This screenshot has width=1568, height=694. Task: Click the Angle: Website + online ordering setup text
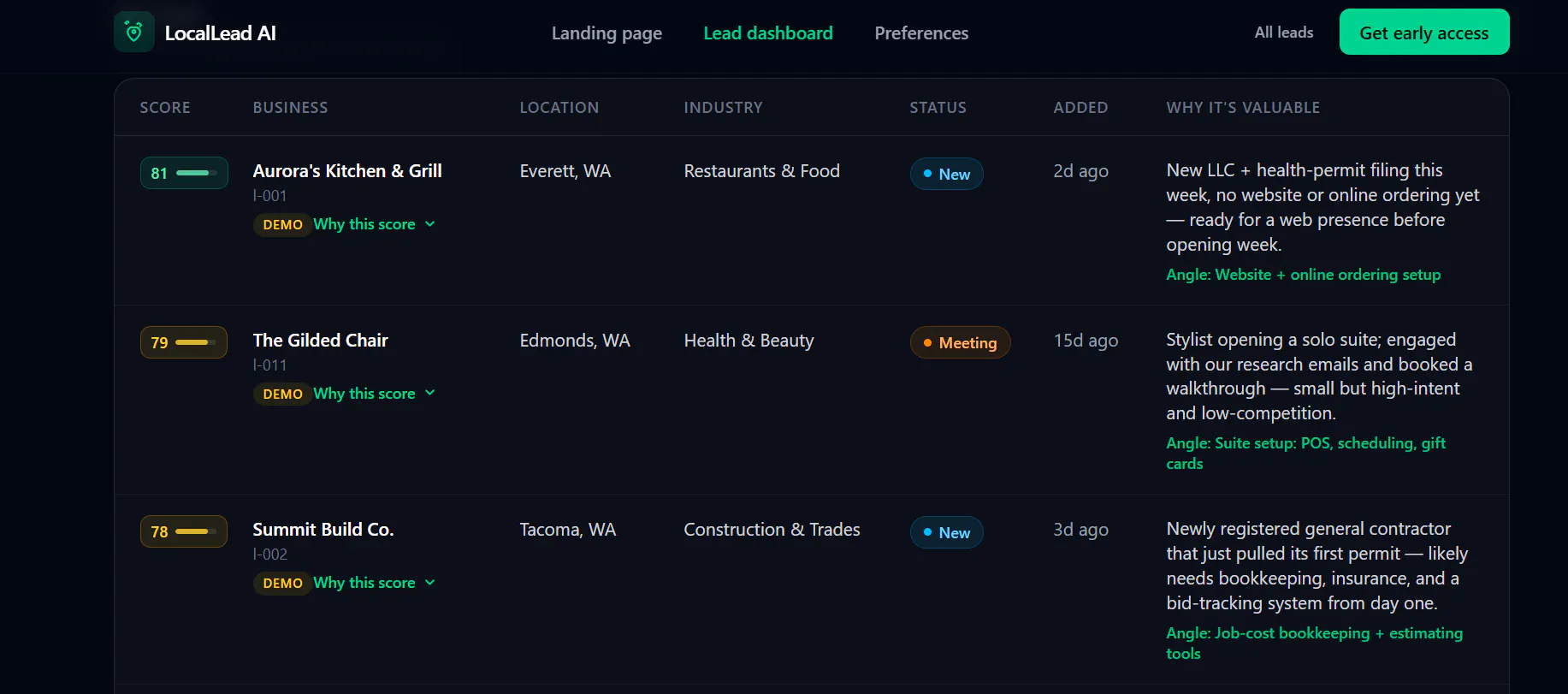(1304, 275)
